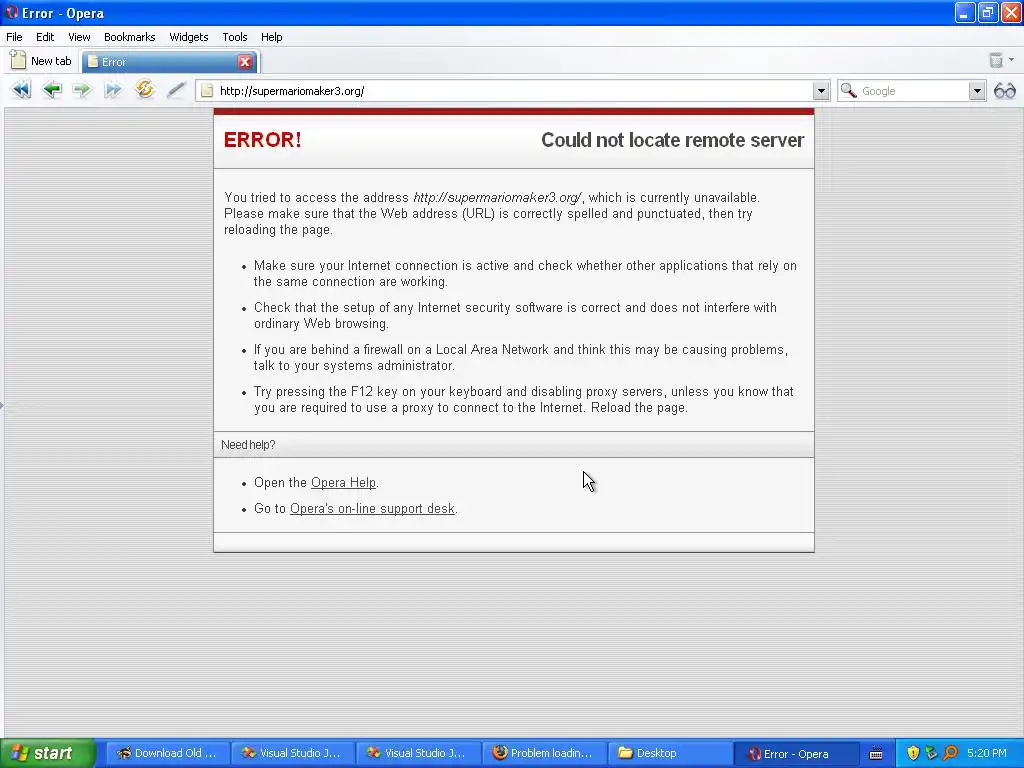Click the magnifier icon in search box
This screenshot has height=768, width=1024.
(848, 90)
